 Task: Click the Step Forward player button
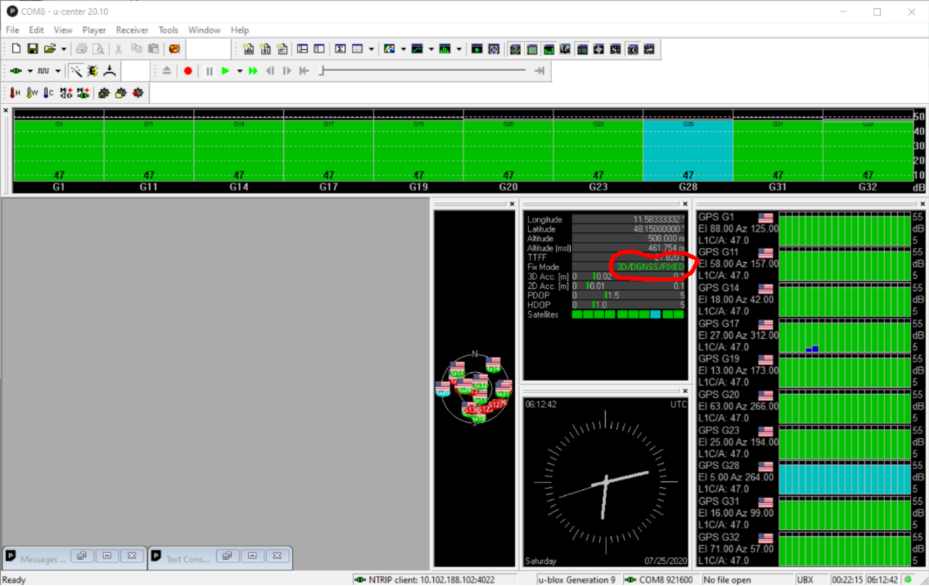(x=287, y=71)
